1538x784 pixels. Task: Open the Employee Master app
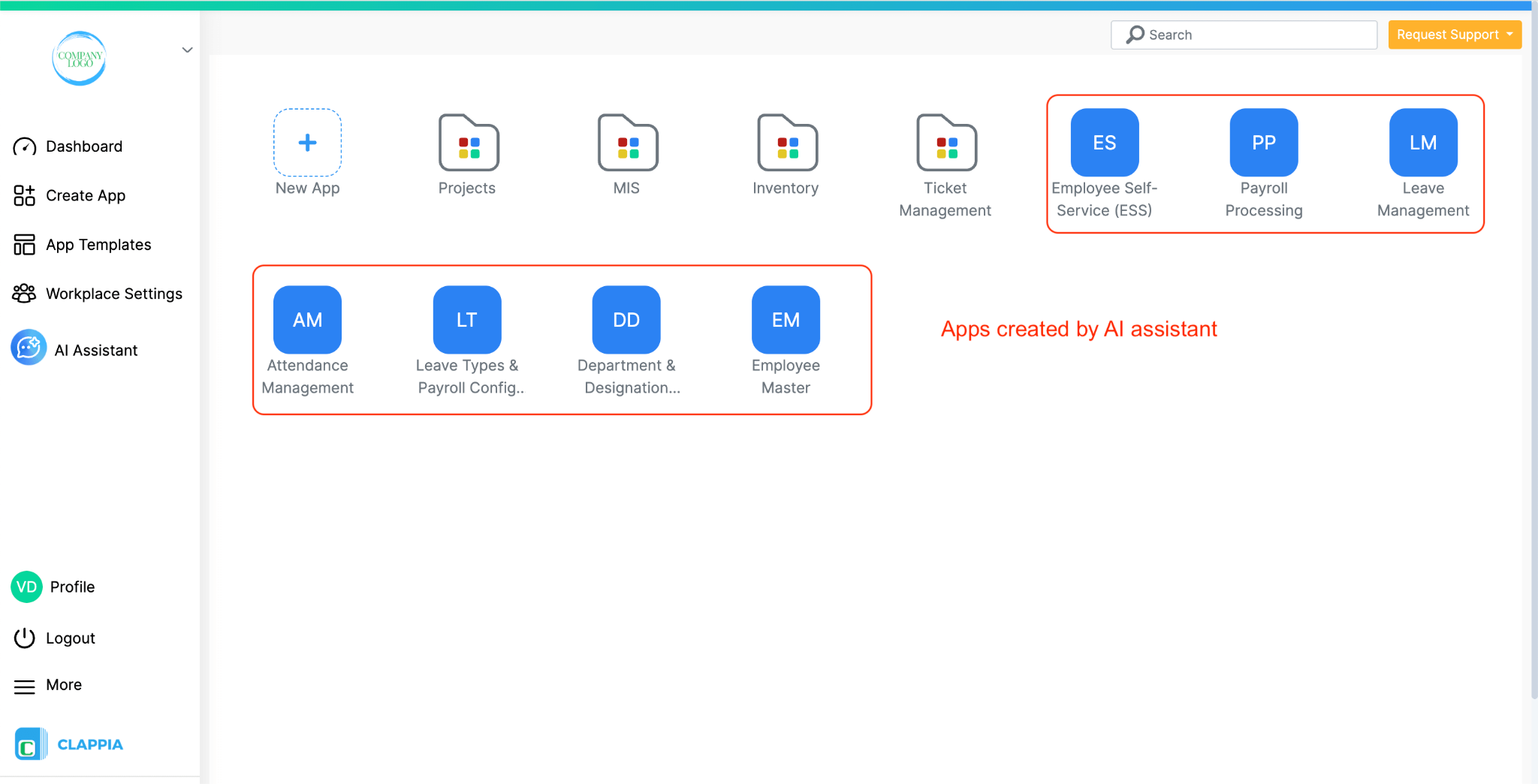click(785, 319)
